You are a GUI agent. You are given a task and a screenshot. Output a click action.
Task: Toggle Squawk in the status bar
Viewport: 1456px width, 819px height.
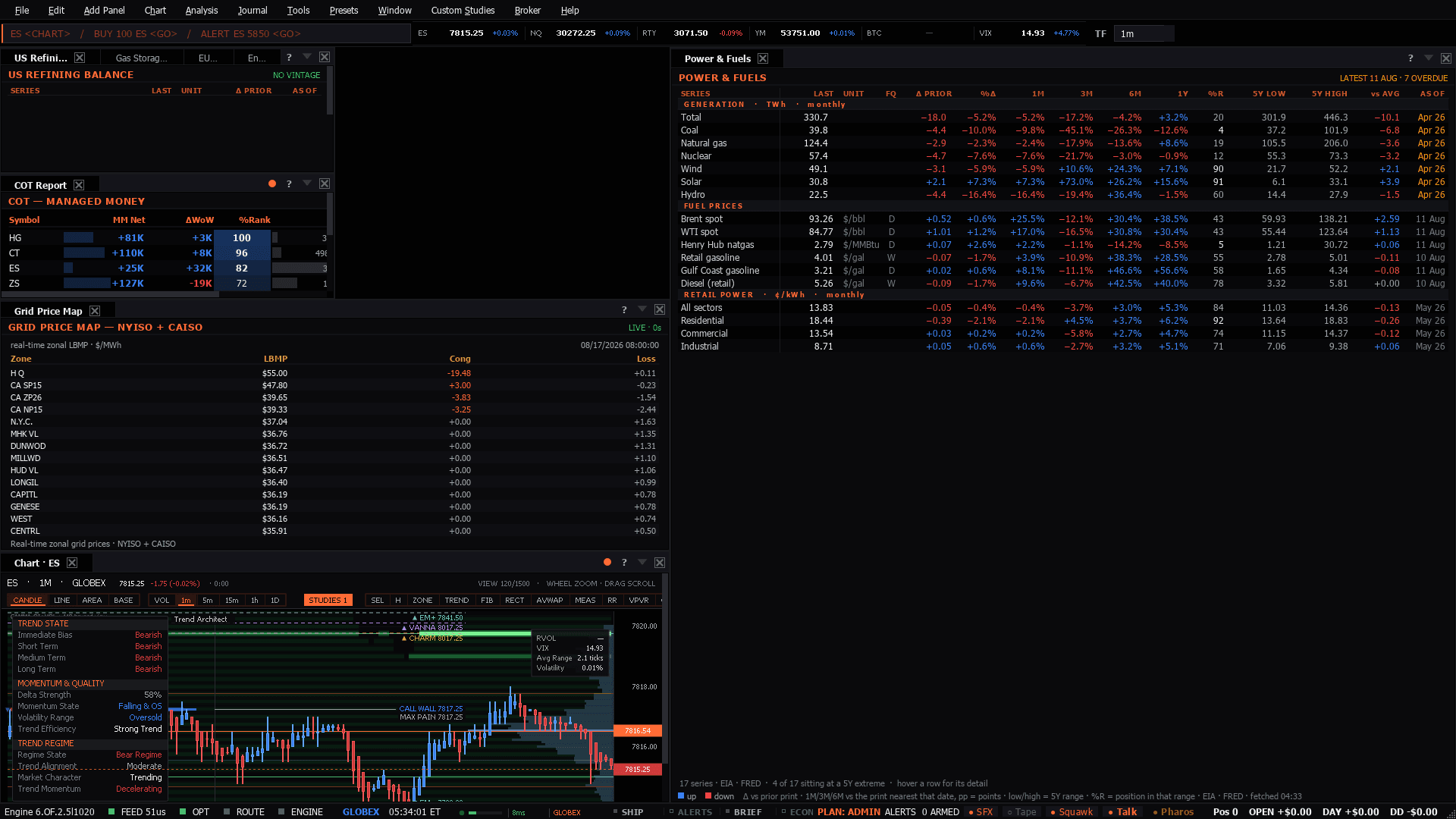[x=1072, y=811]
